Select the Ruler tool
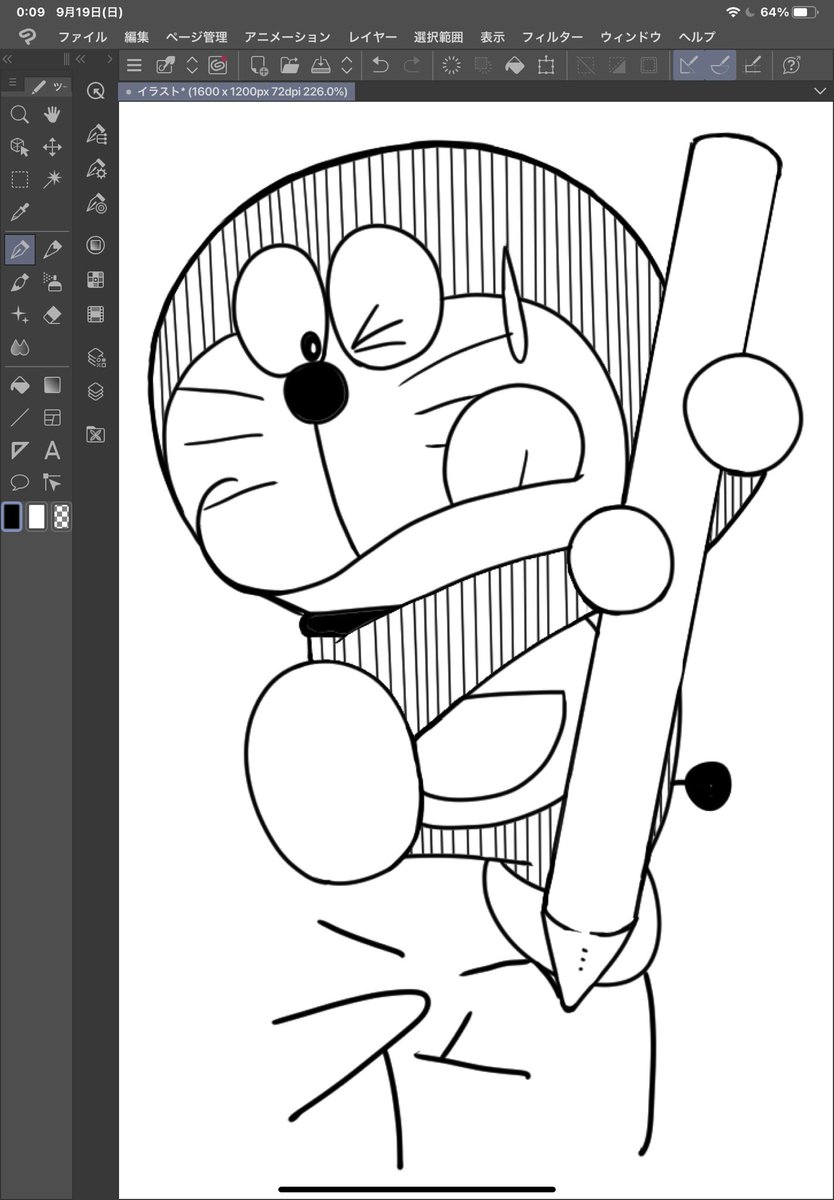The height and width of the screenshot is (1200, 834). point(19,450)
